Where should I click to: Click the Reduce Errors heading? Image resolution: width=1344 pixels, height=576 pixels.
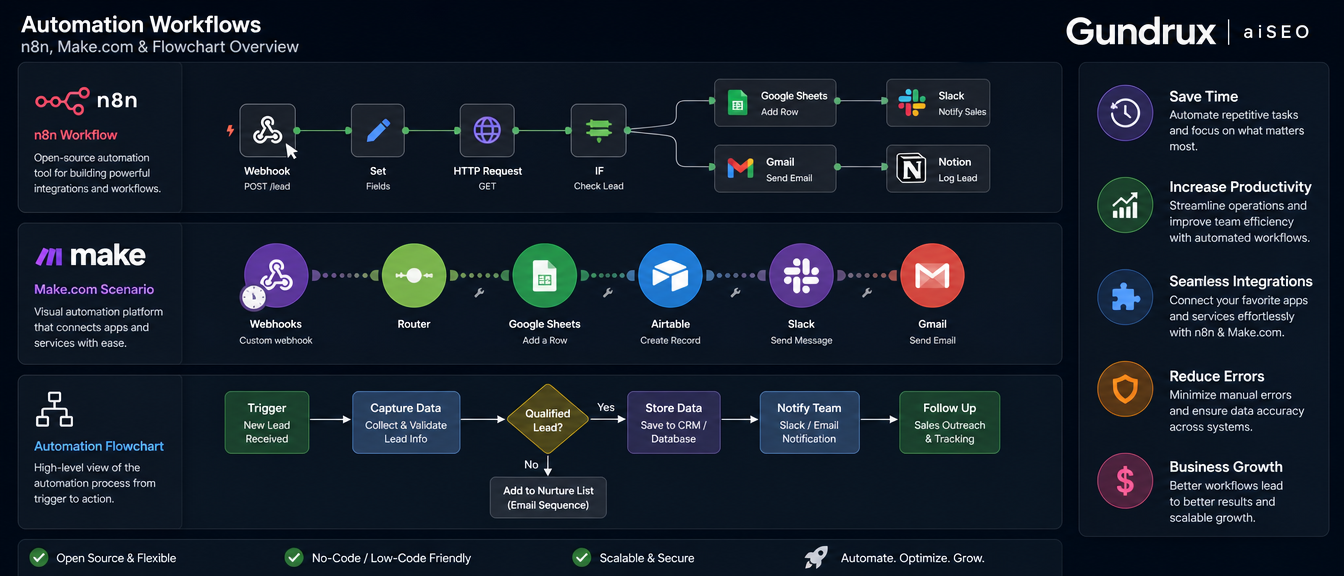coord(1217,376)
